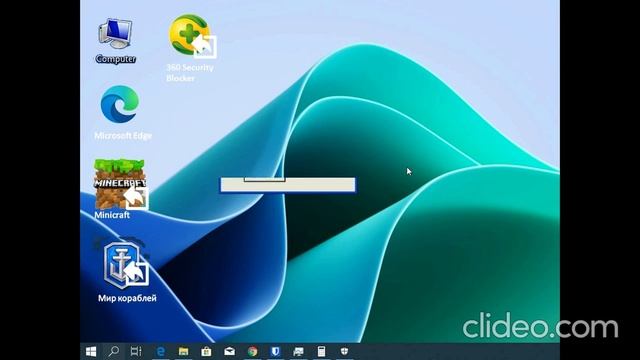This screenshot has width=640, height=360.
Task: Open the Windows Start menu
Action: (91, 351)
